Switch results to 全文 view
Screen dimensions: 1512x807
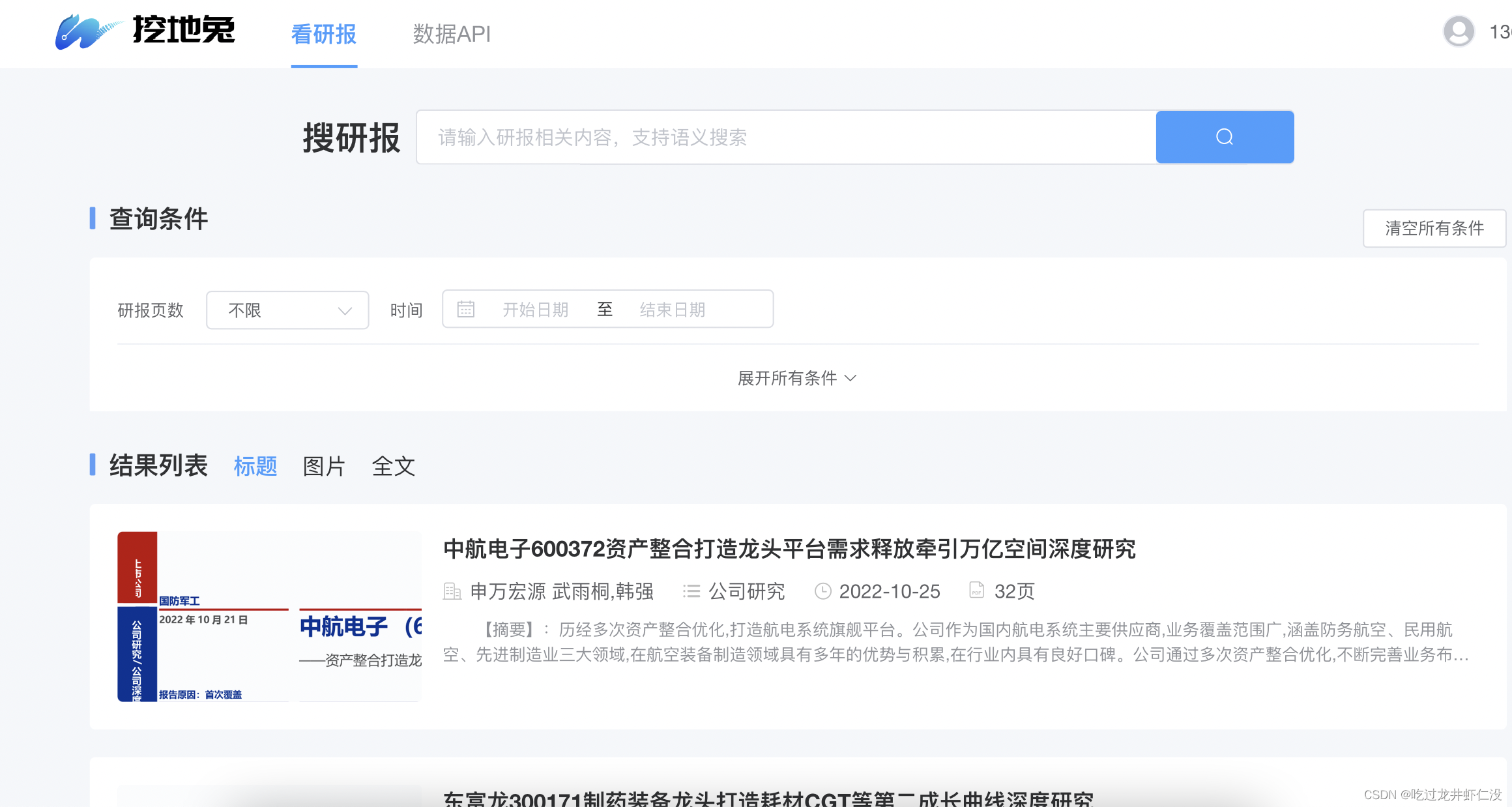(x=393, y=466)
